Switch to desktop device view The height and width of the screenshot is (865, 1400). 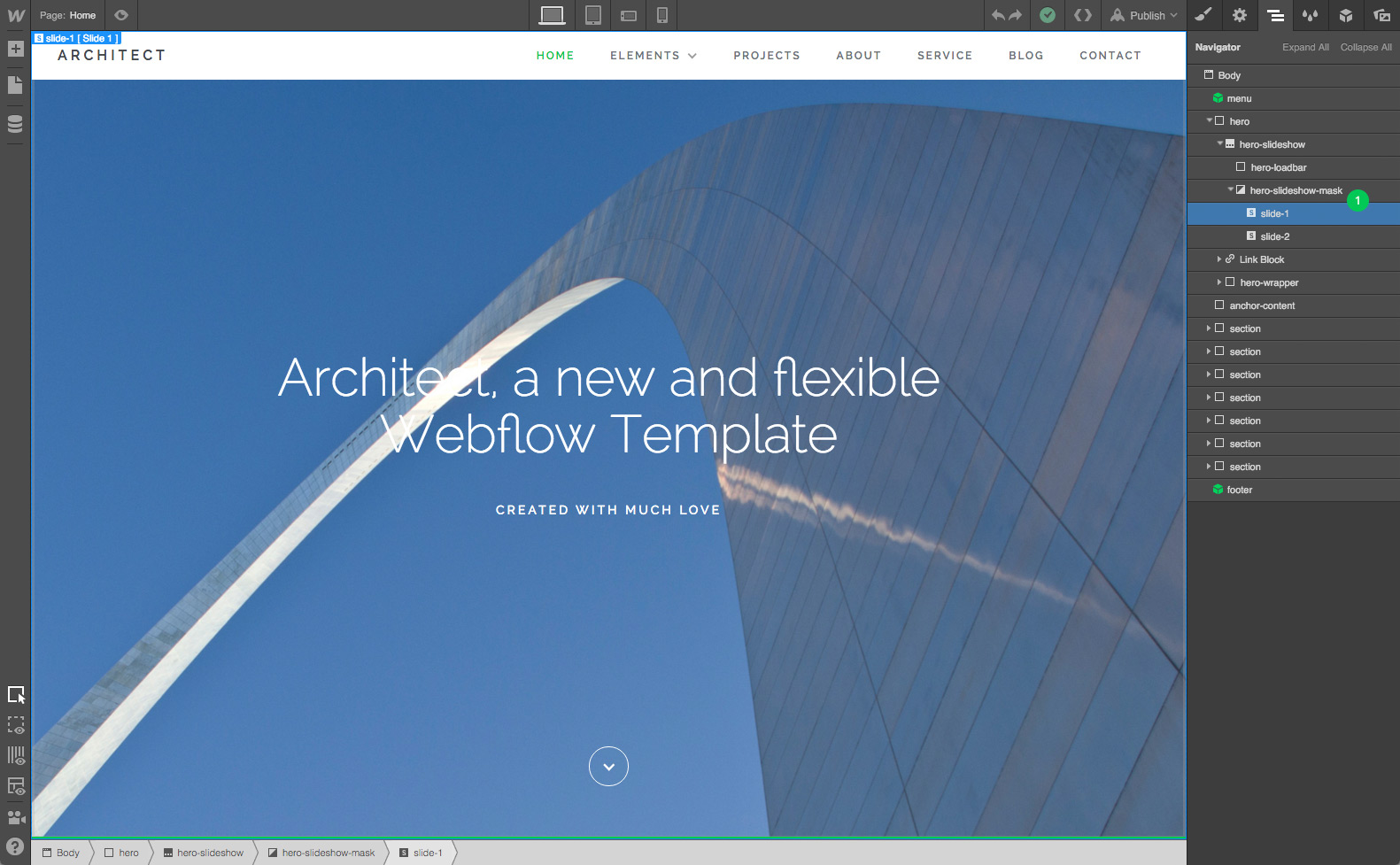point(552,15)
